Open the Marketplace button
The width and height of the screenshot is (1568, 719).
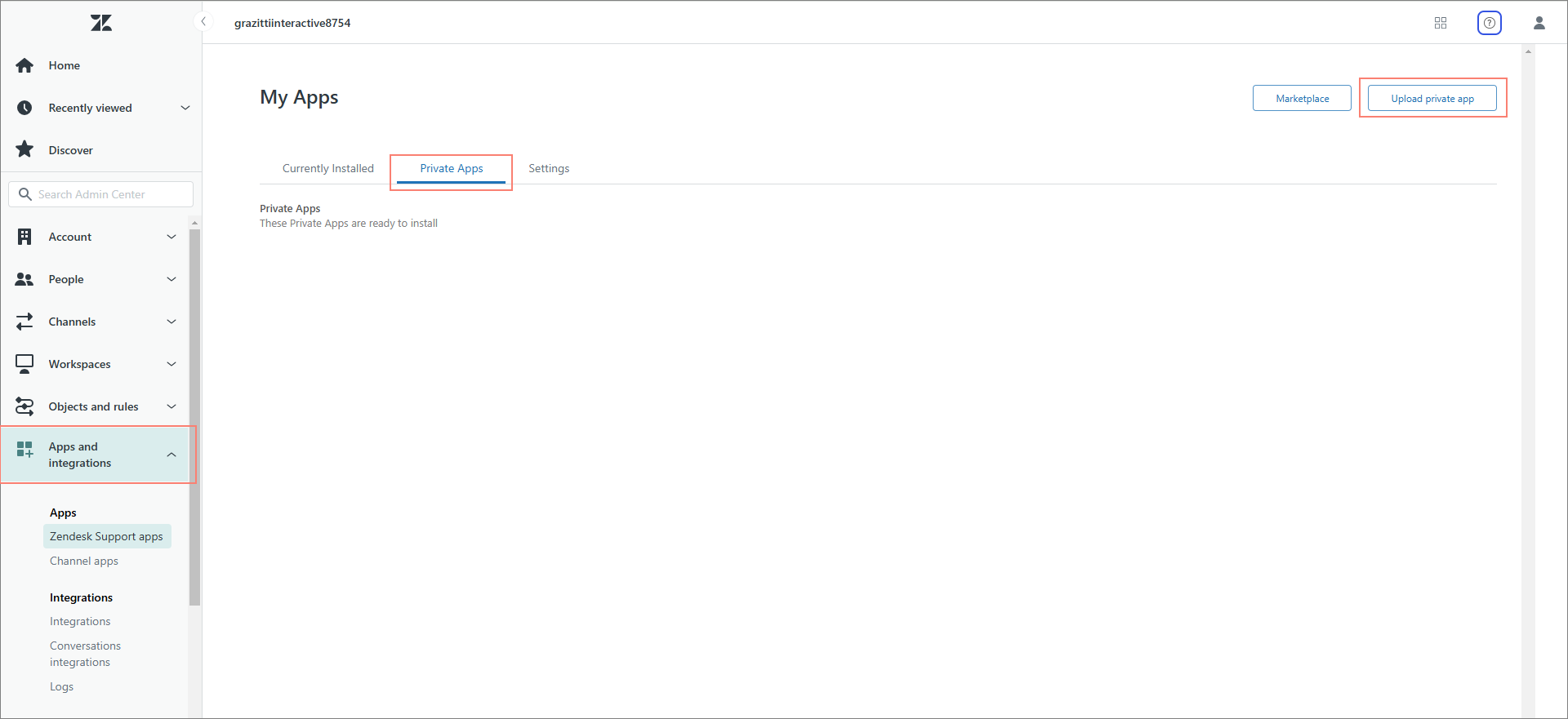(1302, 99)
